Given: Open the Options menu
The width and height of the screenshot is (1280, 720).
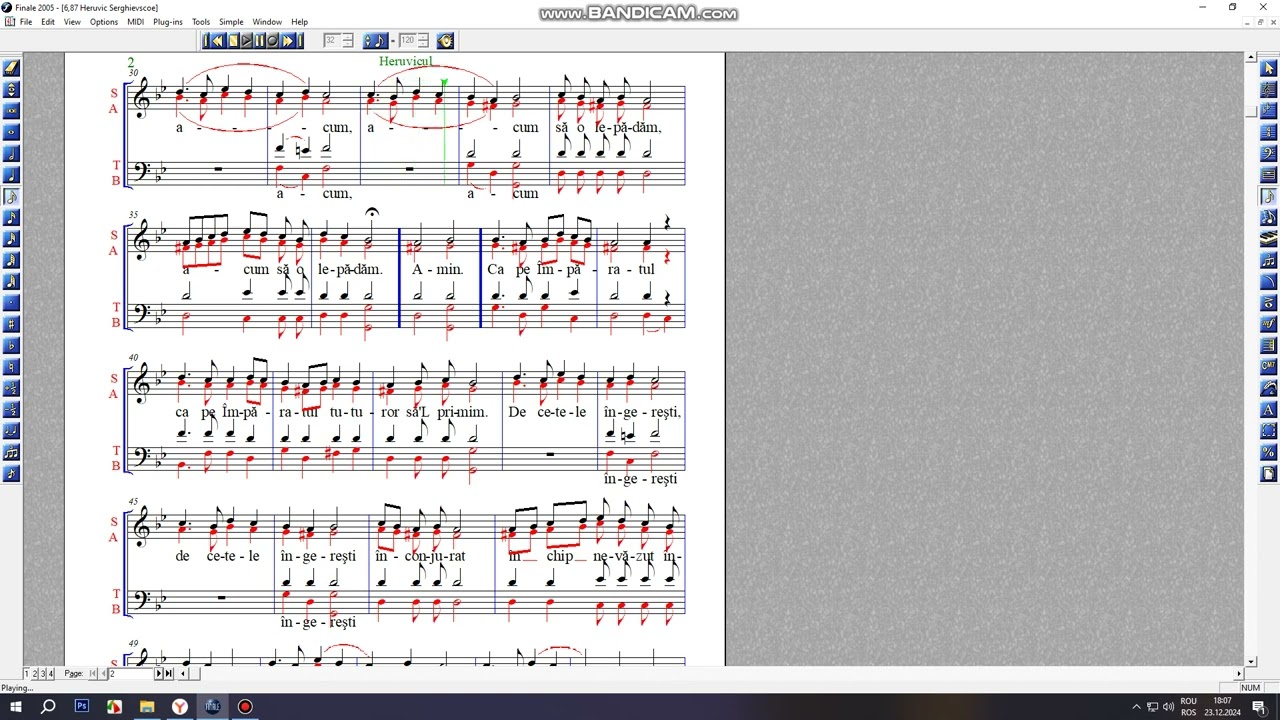Looking at the screenshot, I should [104, 22].
